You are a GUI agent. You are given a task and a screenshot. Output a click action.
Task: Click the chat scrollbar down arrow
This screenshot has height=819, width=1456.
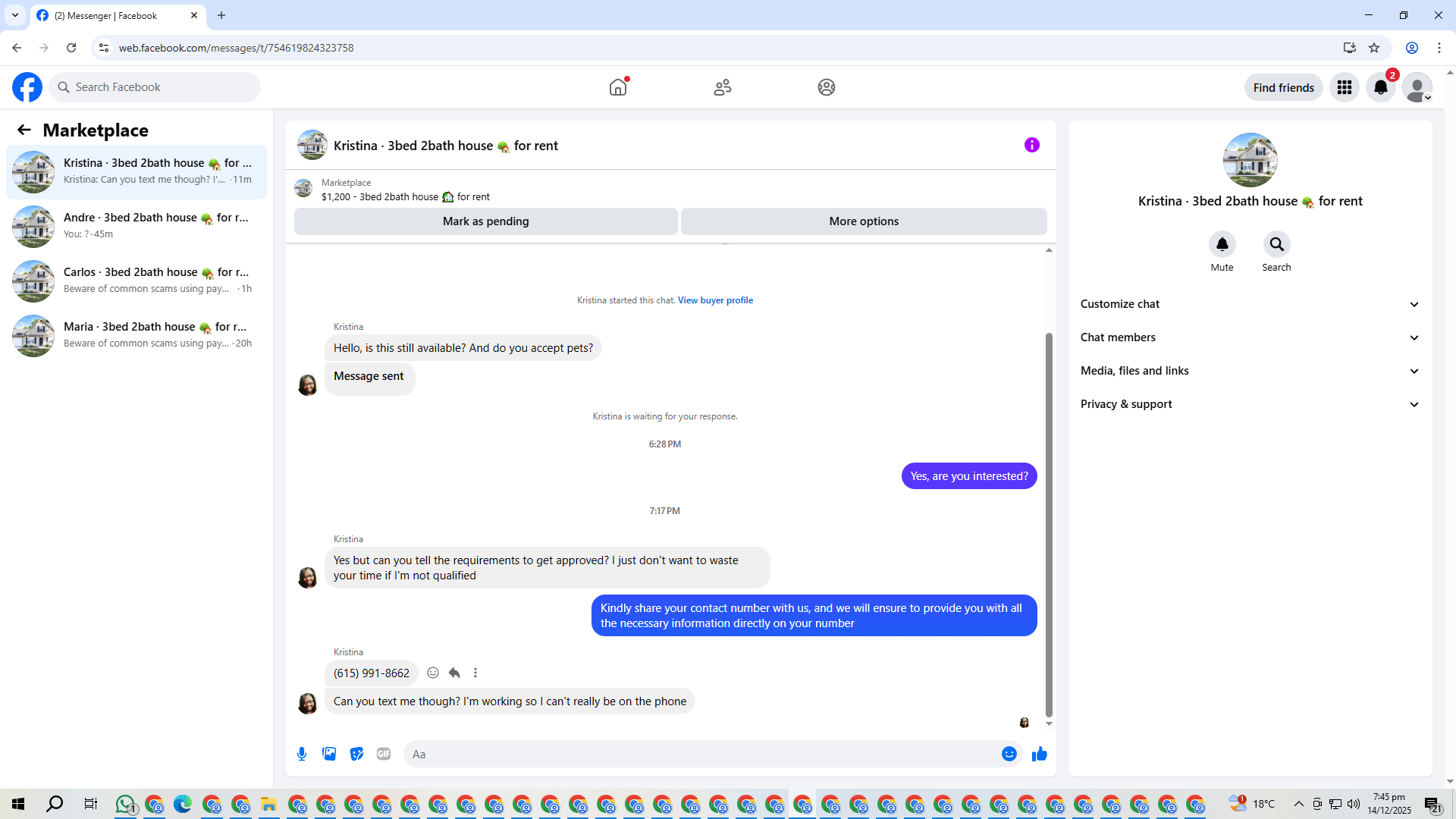point(1049,724)
